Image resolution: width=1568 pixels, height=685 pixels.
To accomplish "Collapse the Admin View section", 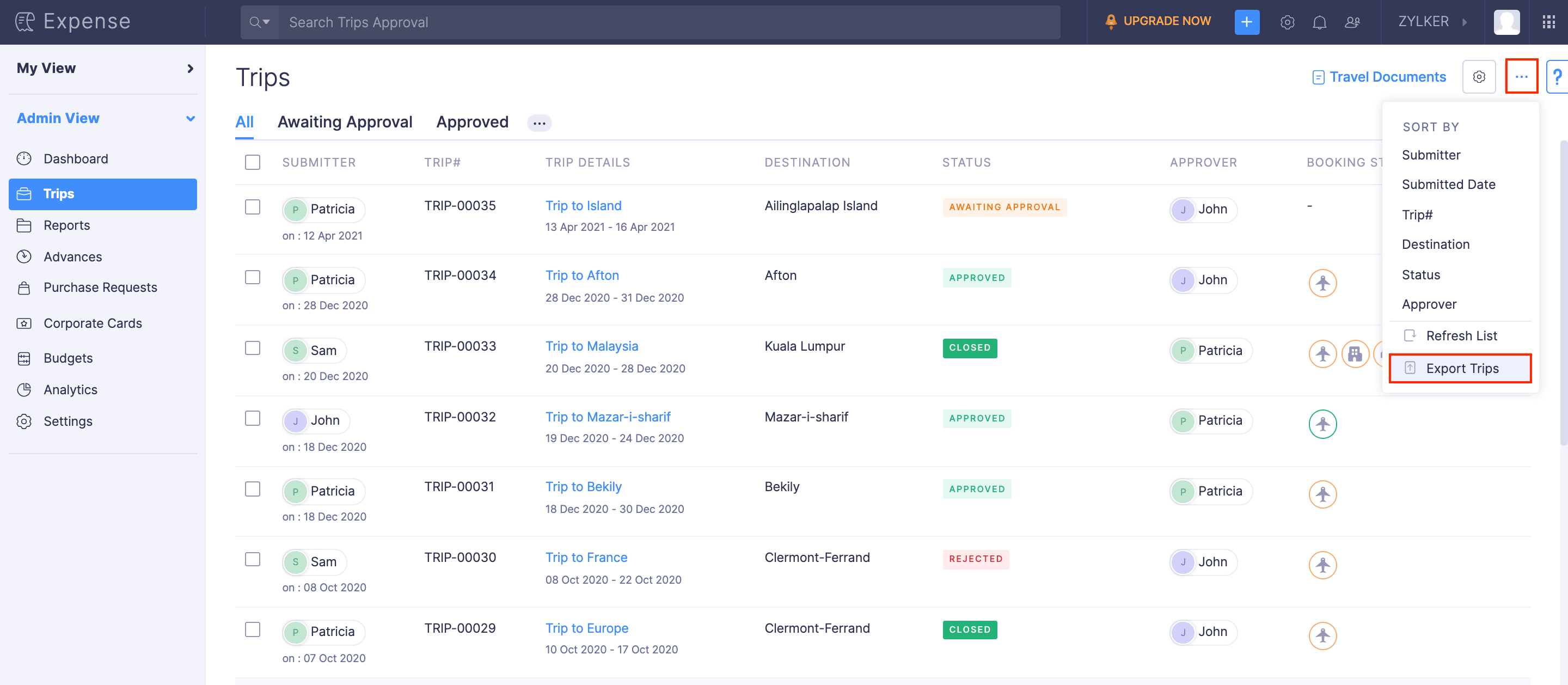I will [190, 118].
